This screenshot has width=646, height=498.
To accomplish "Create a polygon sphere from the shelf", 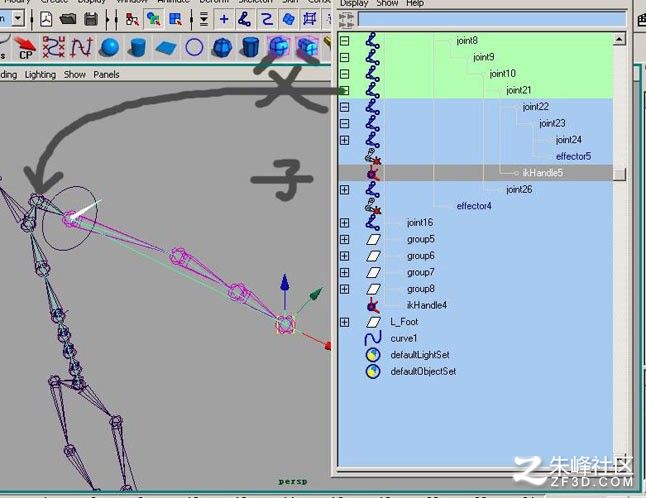I will (x=222, y=48).
